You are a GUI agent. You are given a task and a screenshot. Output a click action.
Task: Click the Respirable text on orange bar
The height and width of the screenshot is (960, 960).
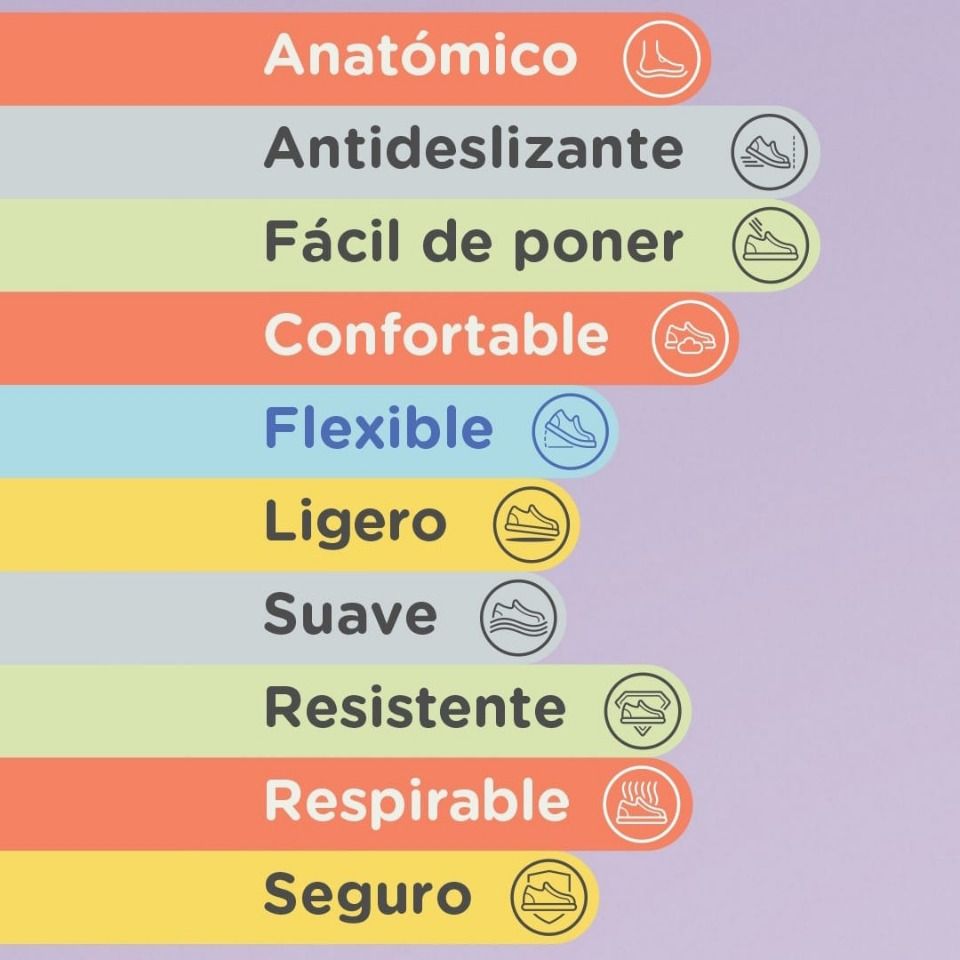(416, 801)
